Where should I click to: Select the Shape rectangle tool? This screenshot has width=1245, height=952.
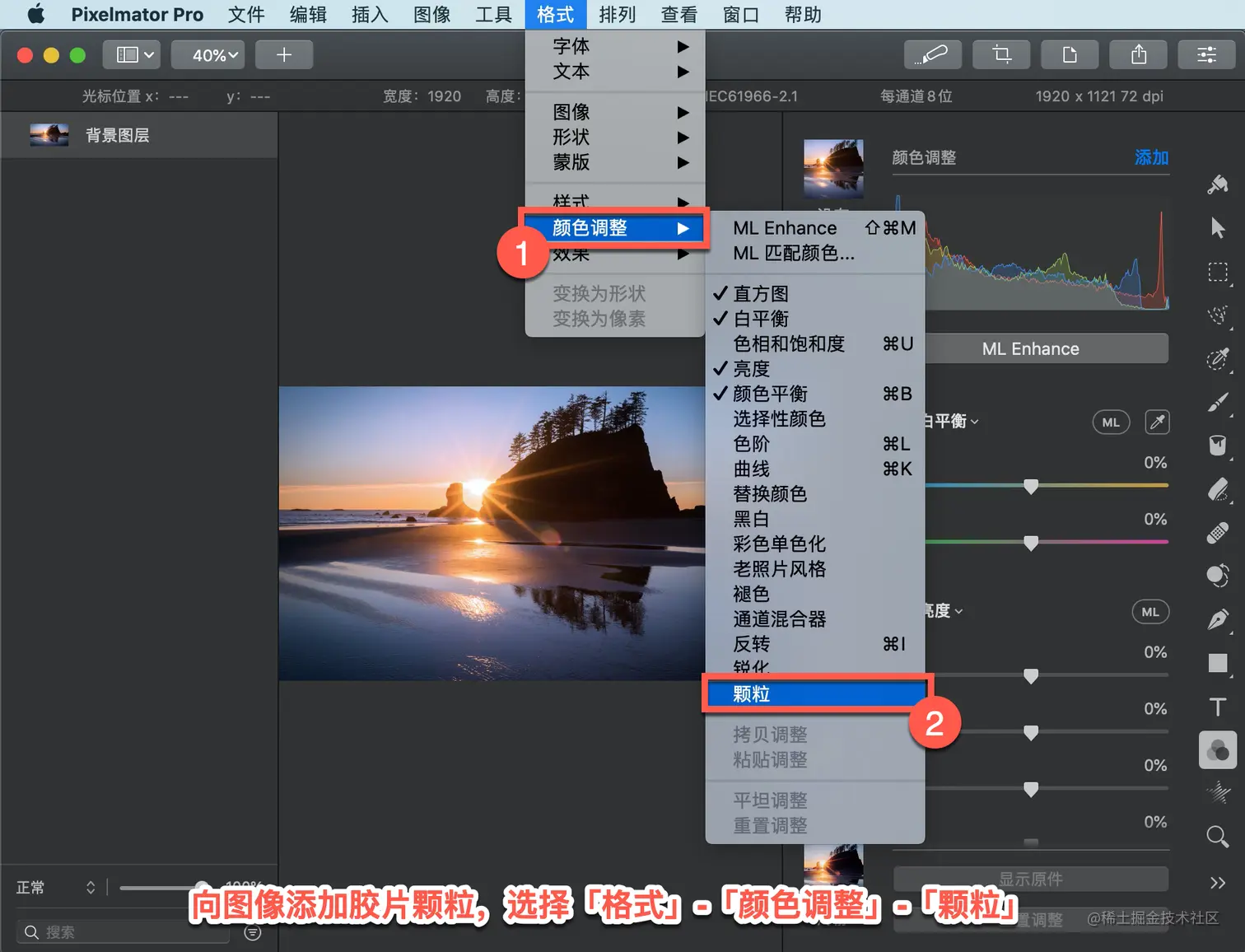click(1218, 663)
